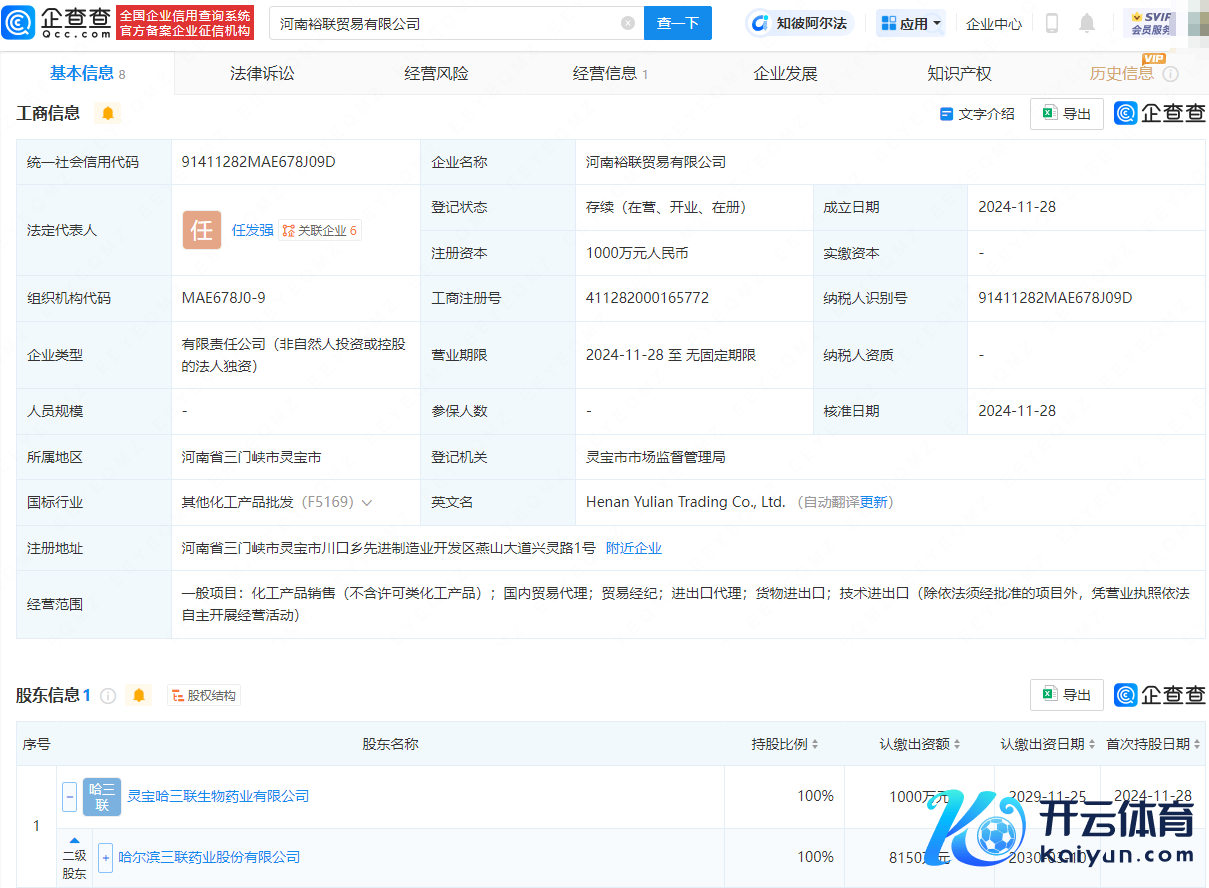The image size is (1209, 888).
Task: Open notifications bell in top header
Action: (x=1087, y=23)
